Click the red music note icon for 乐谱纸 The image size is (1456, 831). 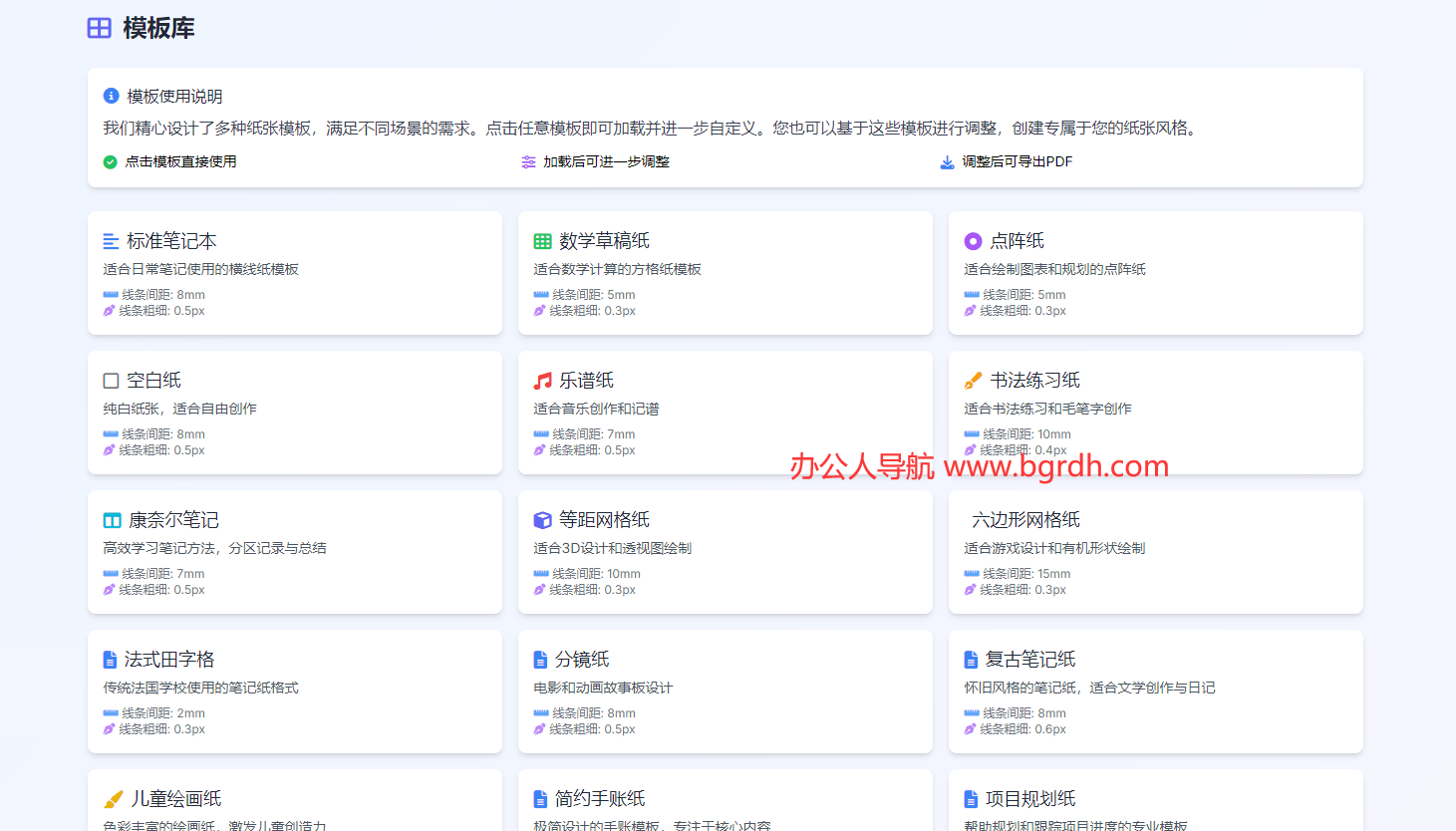point(542,381)
